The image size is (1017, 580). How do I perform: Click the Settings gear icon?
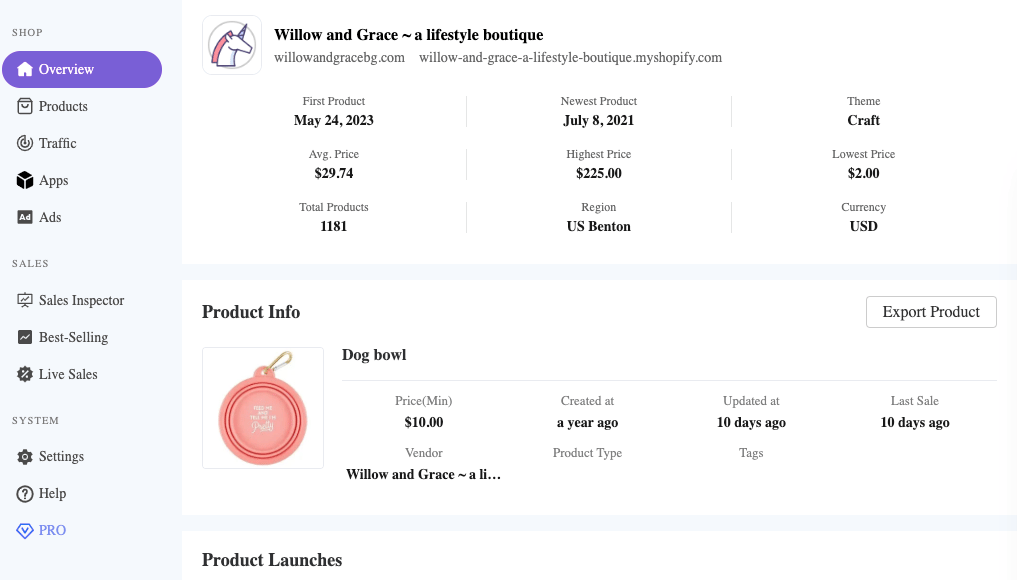25,457
